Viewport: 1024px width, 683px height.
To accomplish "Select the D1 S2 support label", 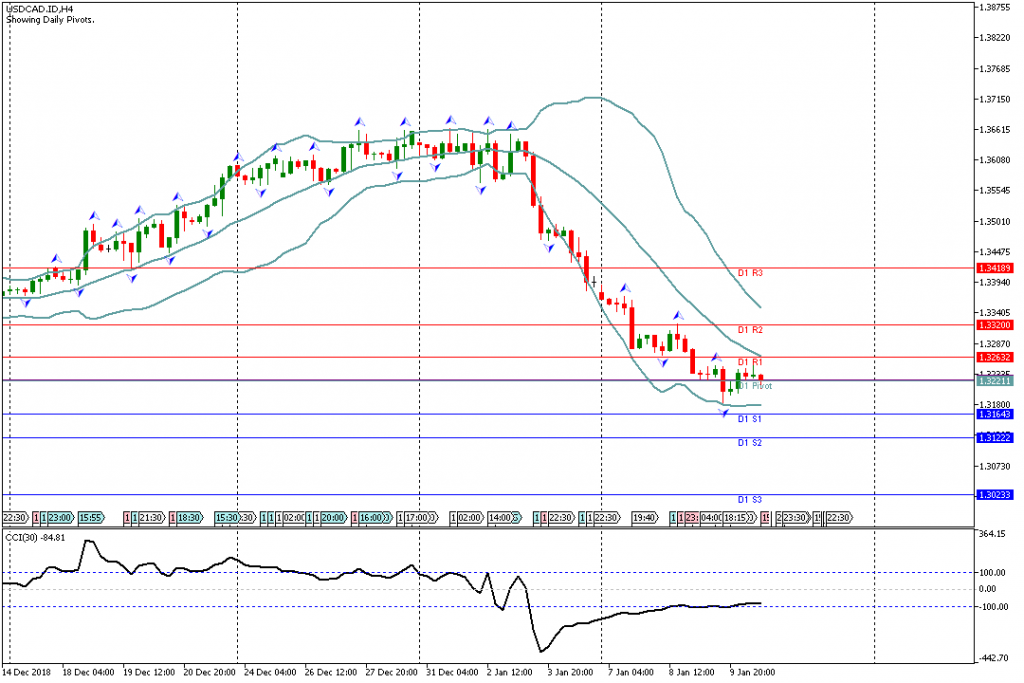I will click(750, 442).
